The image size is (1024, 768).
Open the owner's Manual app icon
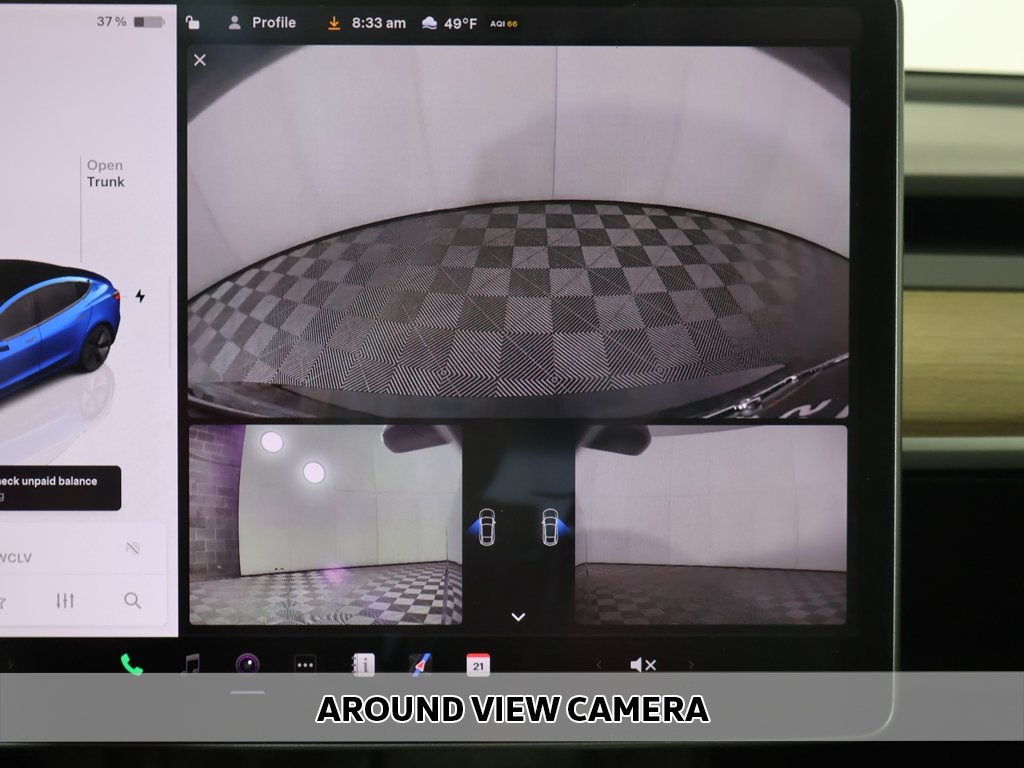(x=363, y=665)
